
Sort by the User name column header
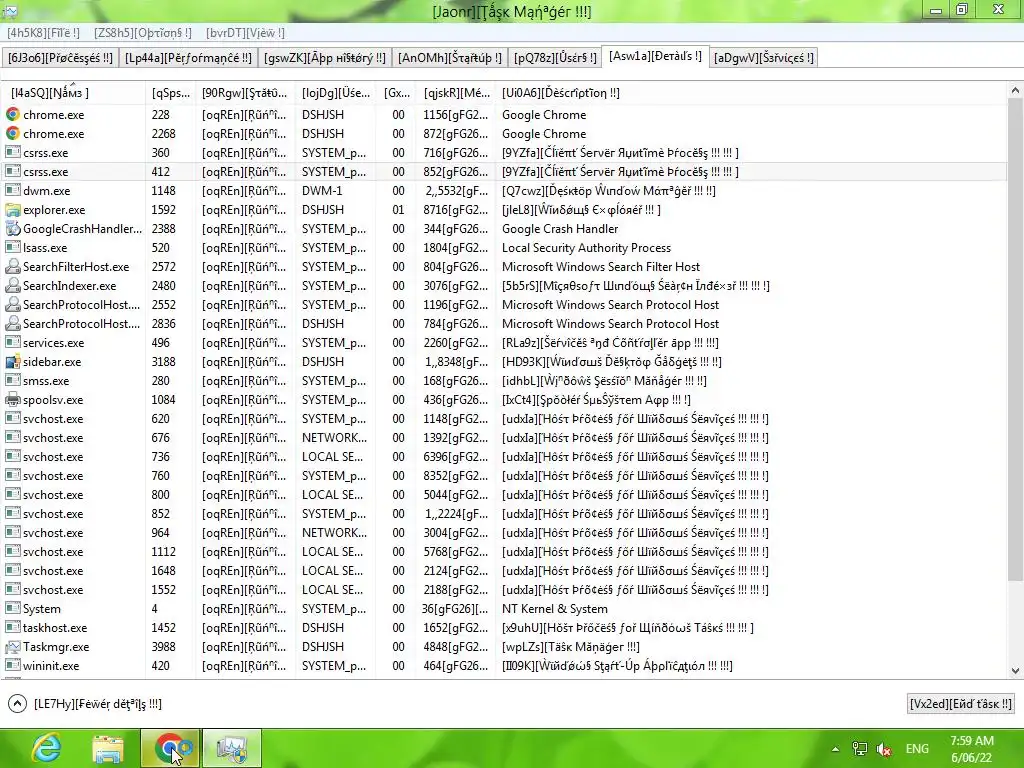[x=336, y=93]
